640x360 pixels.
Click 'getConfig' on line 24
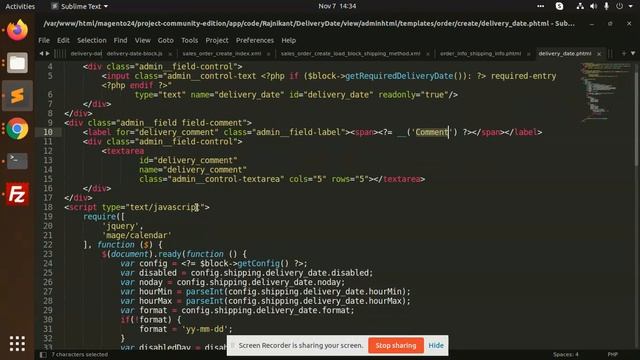[x=258, y=264]
